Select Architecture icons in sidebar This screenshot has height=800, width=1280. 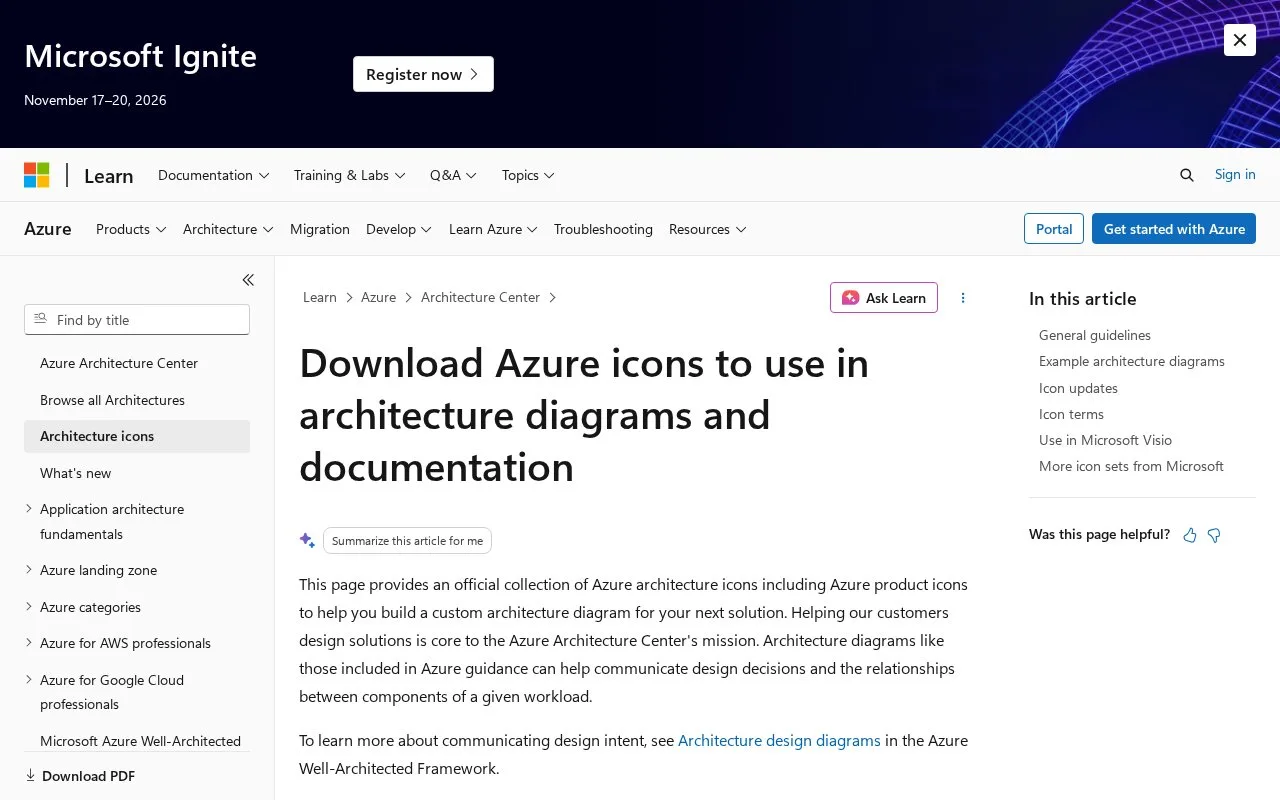click(x=137, y=436)
